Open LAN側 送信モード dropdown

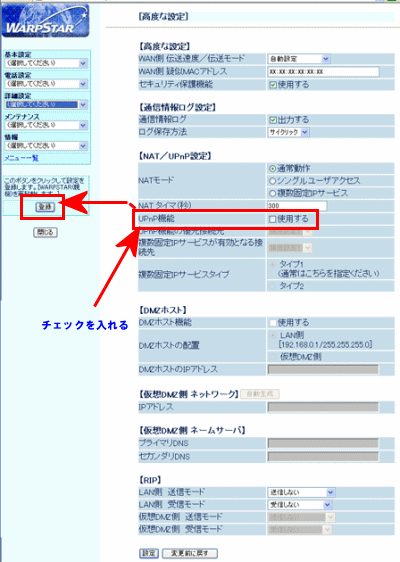point(301,492)
